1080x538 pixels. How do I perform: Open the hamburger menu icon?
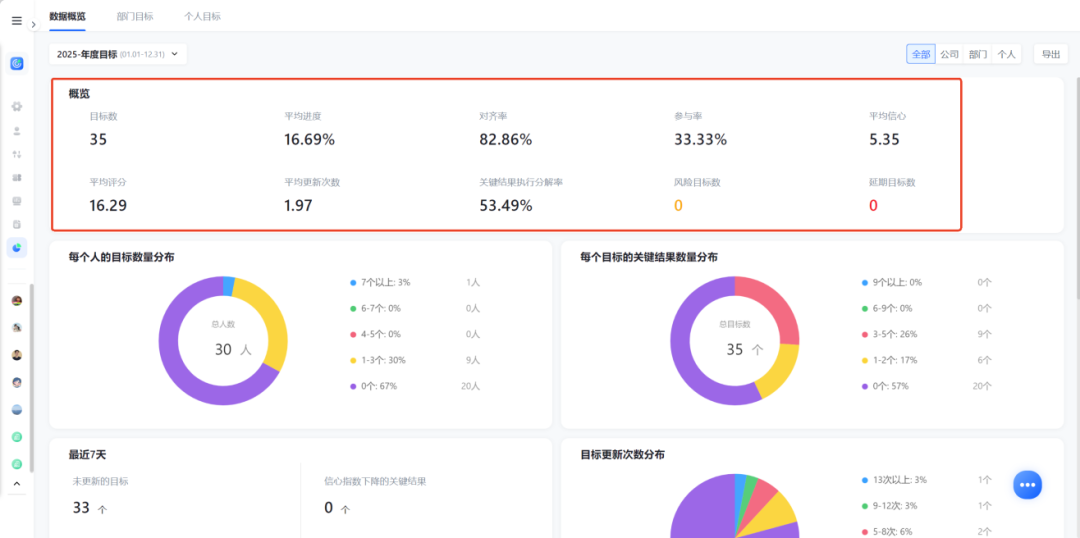tap(17, 21)
